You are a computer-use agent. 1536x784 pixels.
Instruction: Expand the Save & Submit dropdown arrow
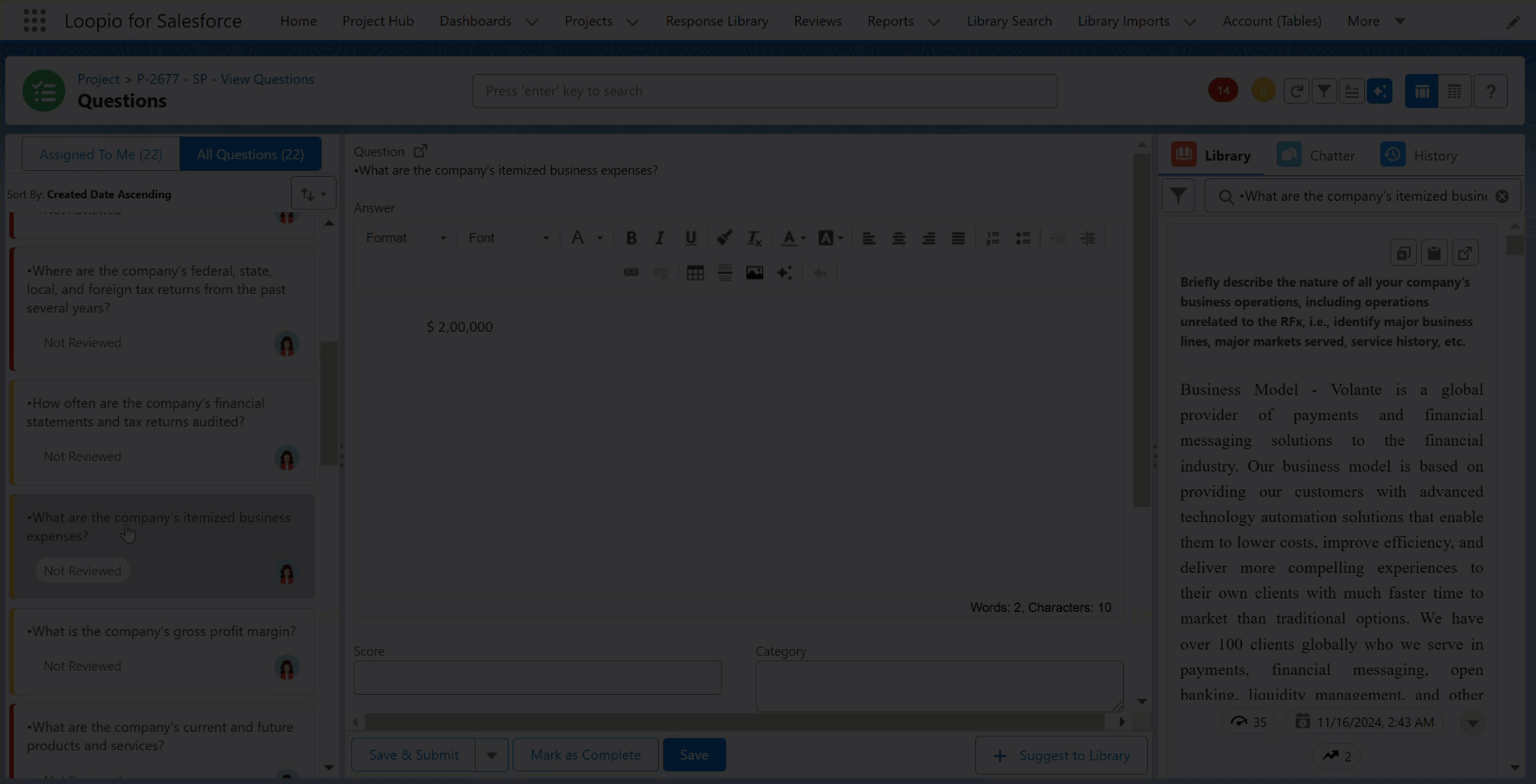(492, 755)
